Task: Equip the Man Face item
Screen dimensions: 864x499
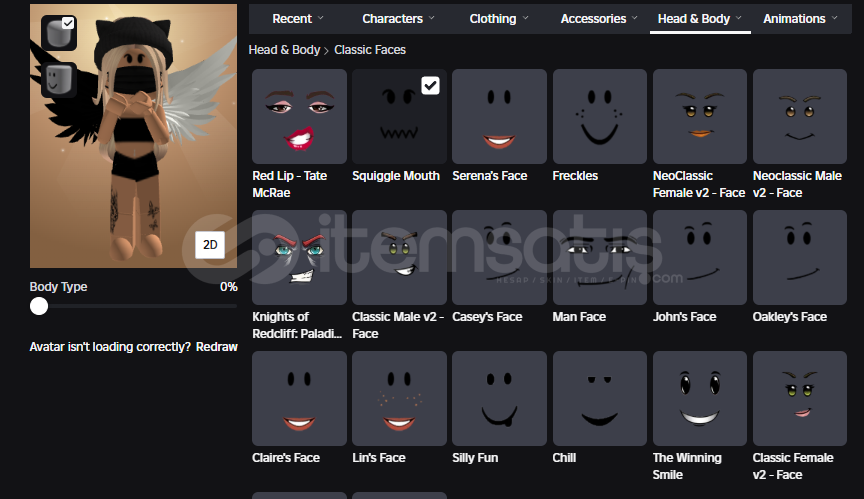Action: click(x=600, y=257)
